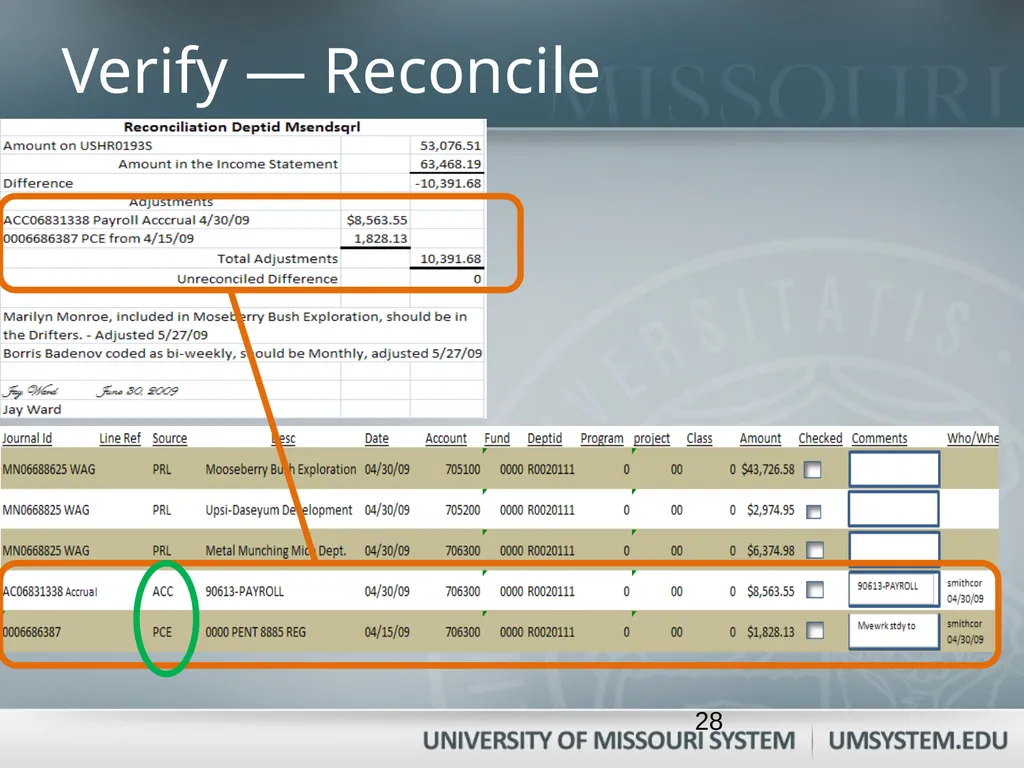Screen dimensions: 1024x768
Task: Click the 04/15/09 date cell
Action: pos(387,632)
